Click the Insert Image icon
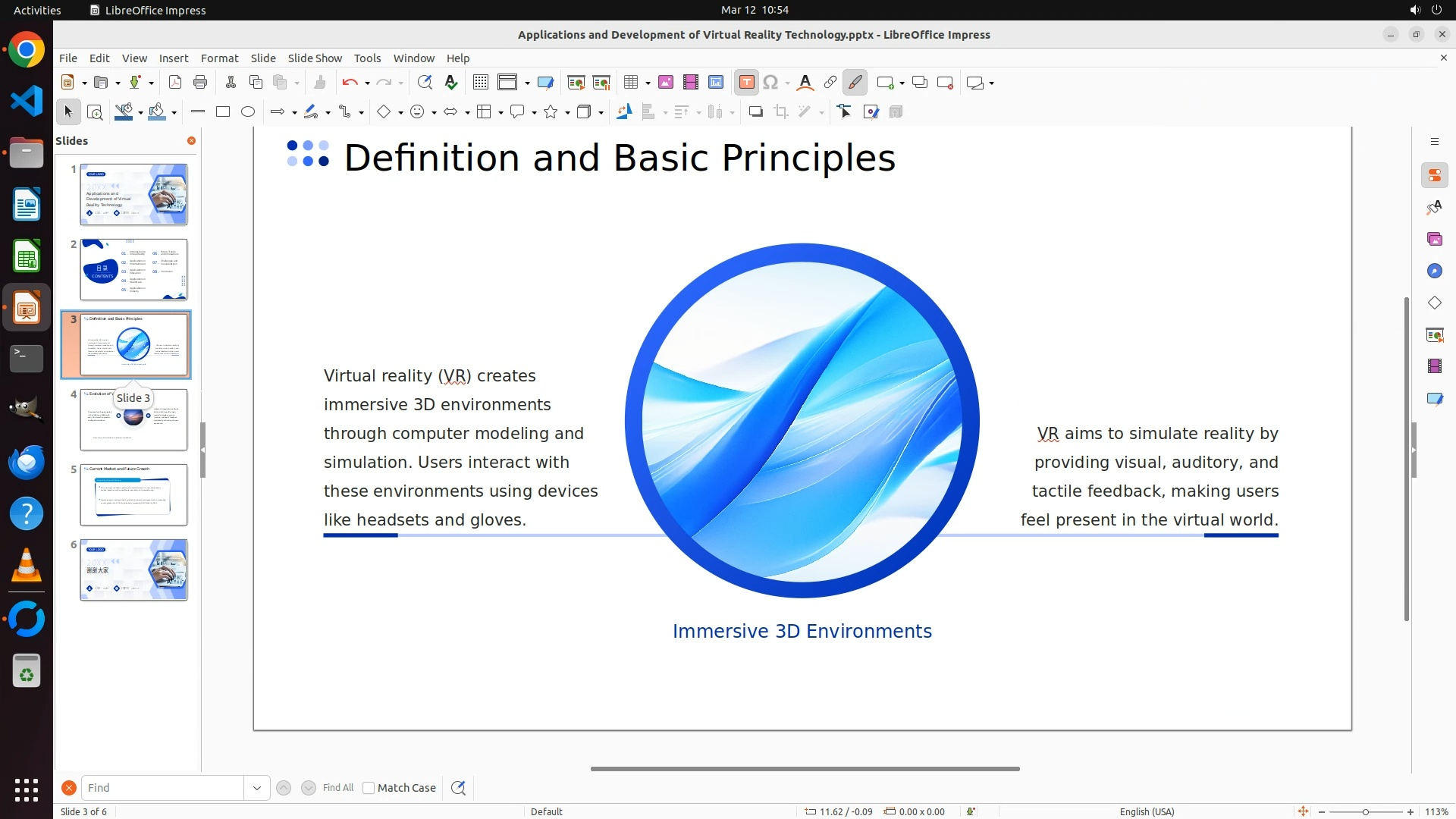This screenshot has height=819, width=1456. [x=666, y=83]
